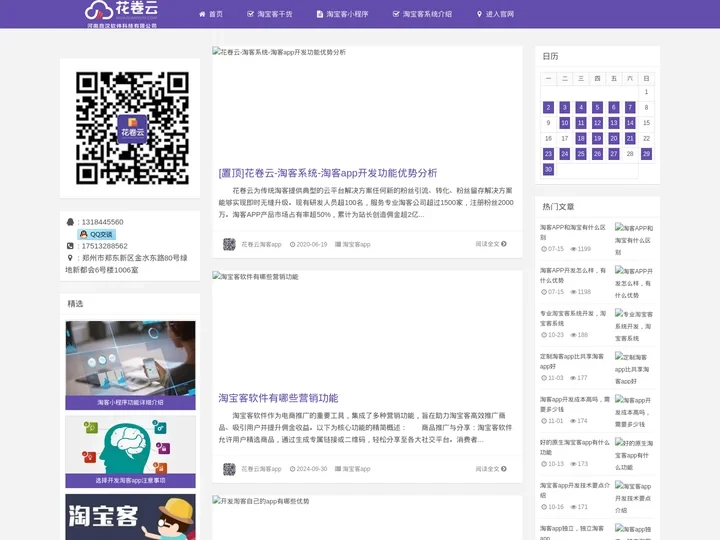The image size is (720, 540).
Task: Select day 29 in the calendar
Action: [647, 154]
